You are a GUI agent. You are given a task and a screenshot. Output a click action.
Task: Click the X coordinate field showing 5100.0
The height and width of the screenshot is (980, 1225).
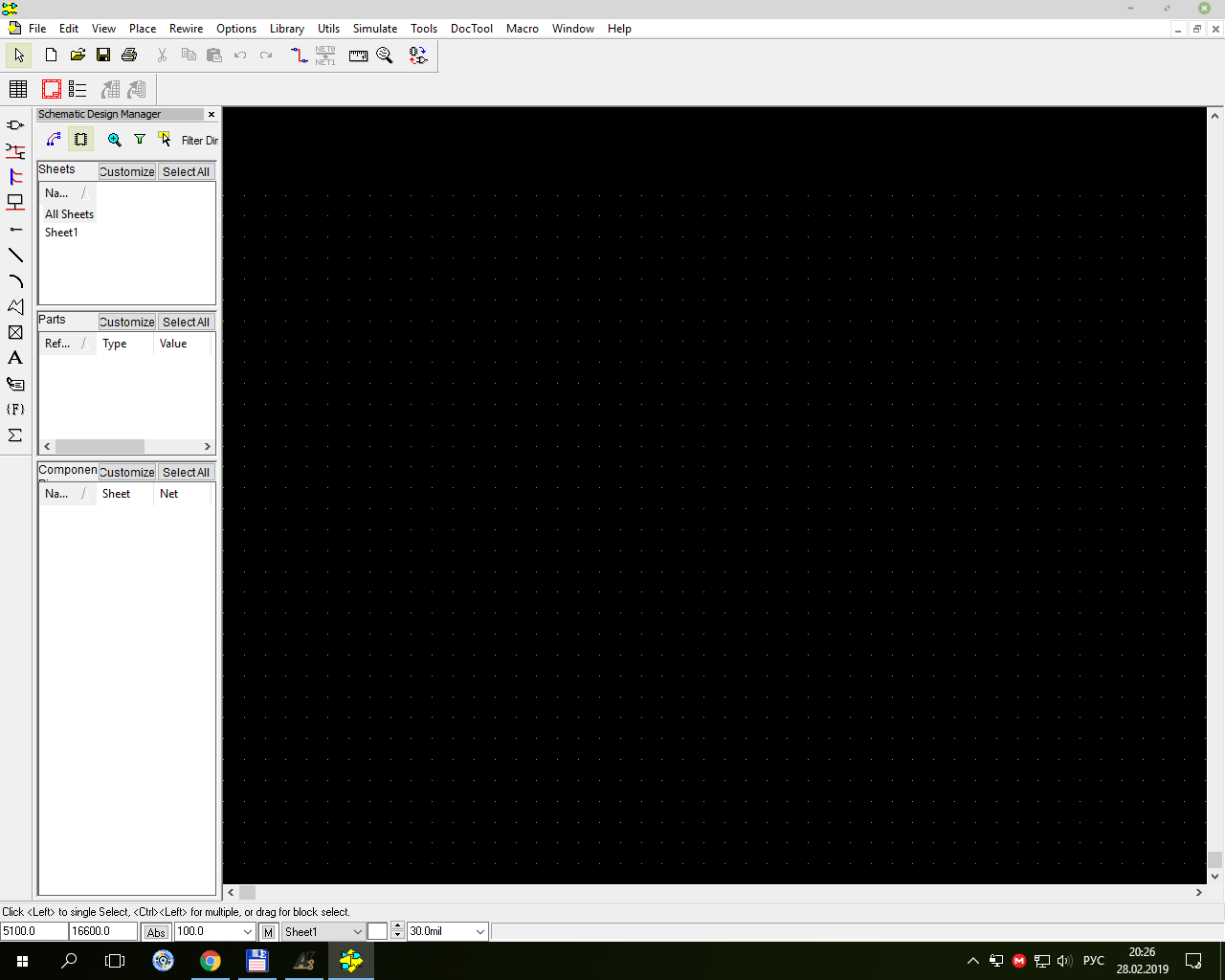(x=34, y=931)
